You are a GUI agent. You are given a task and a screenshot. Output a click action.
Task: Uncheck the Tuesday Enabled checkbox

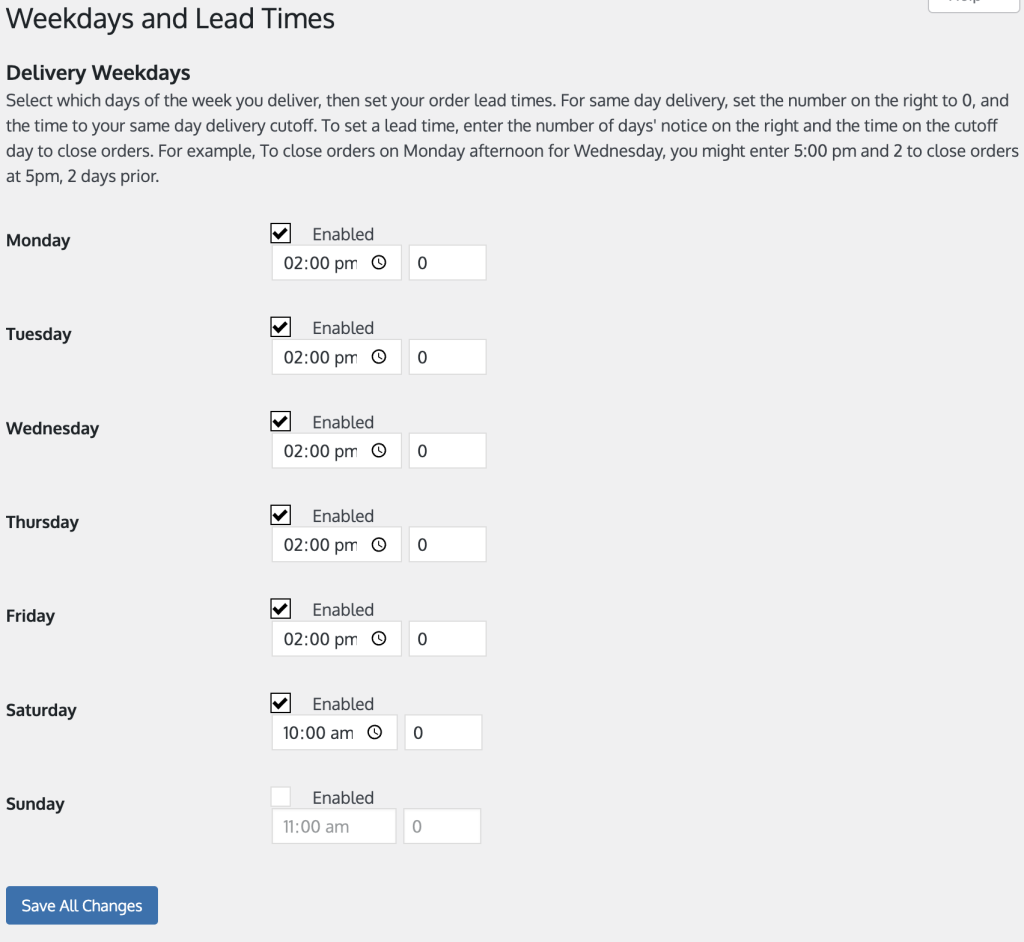coord(281,327)
